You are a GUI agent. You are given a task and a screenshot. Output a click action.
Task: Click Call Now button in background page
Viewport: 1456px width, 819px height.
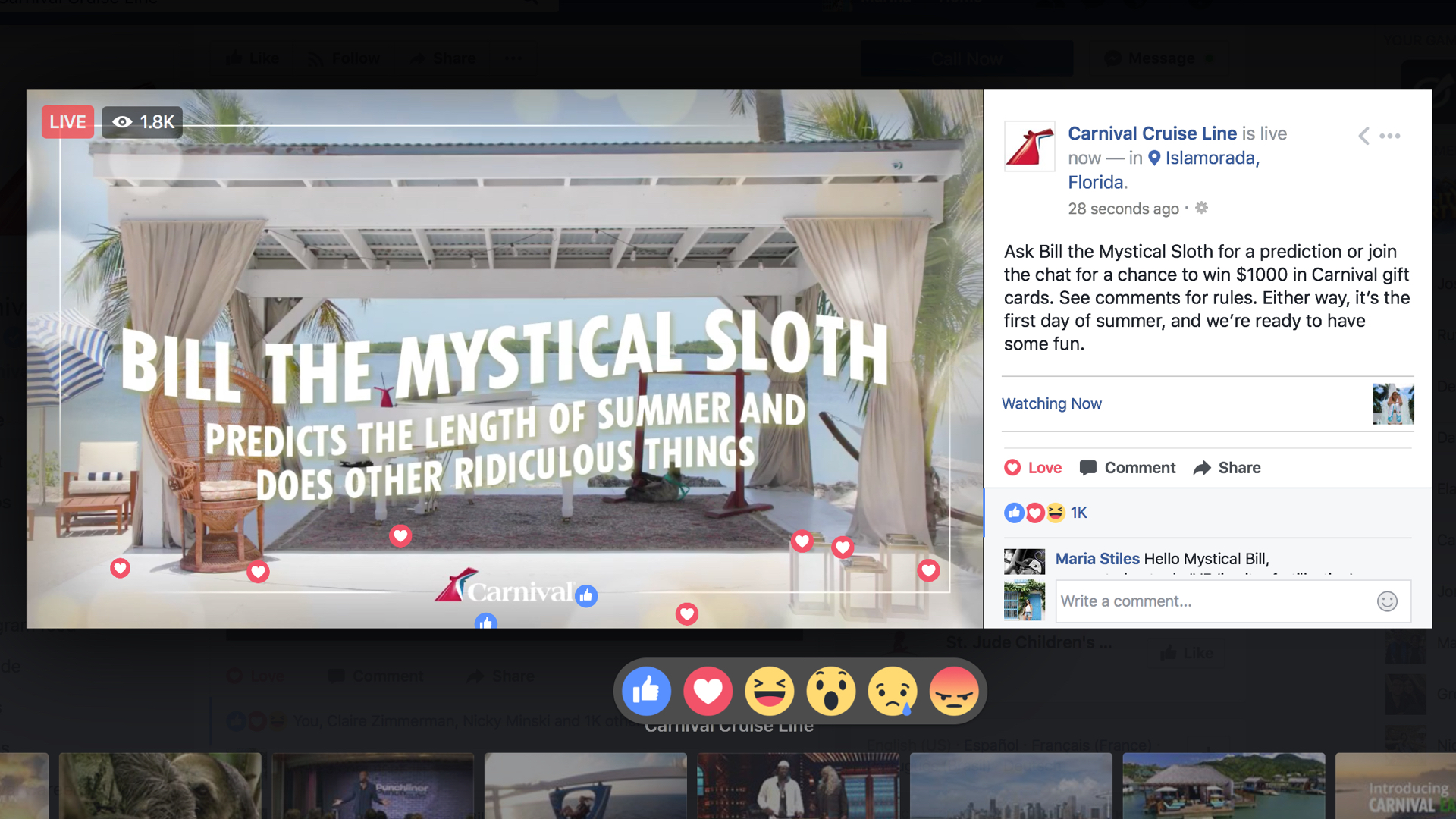click(x=967, y=58)
